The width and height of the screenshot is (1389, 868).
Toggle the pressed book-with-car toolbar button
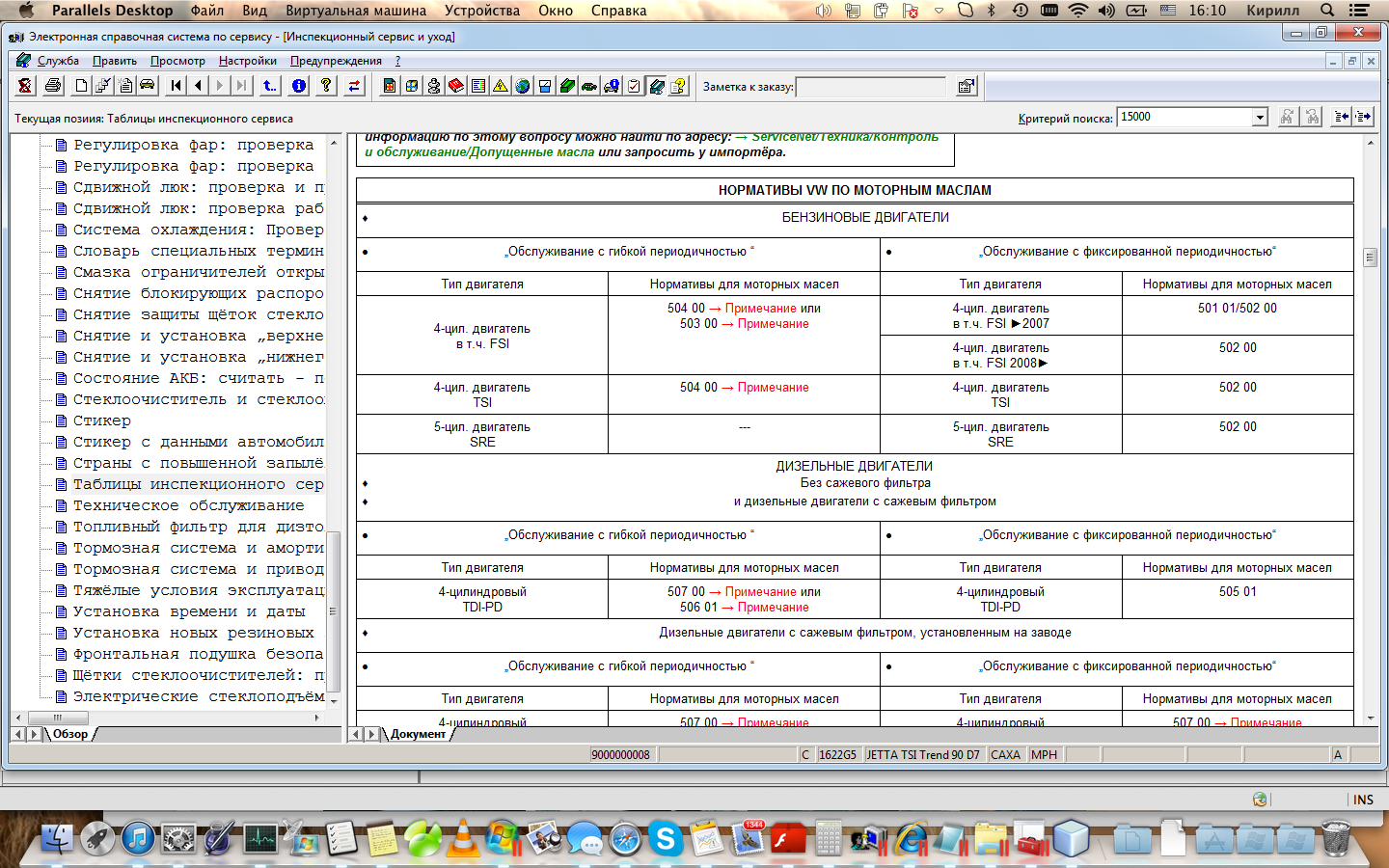[657, 86]
